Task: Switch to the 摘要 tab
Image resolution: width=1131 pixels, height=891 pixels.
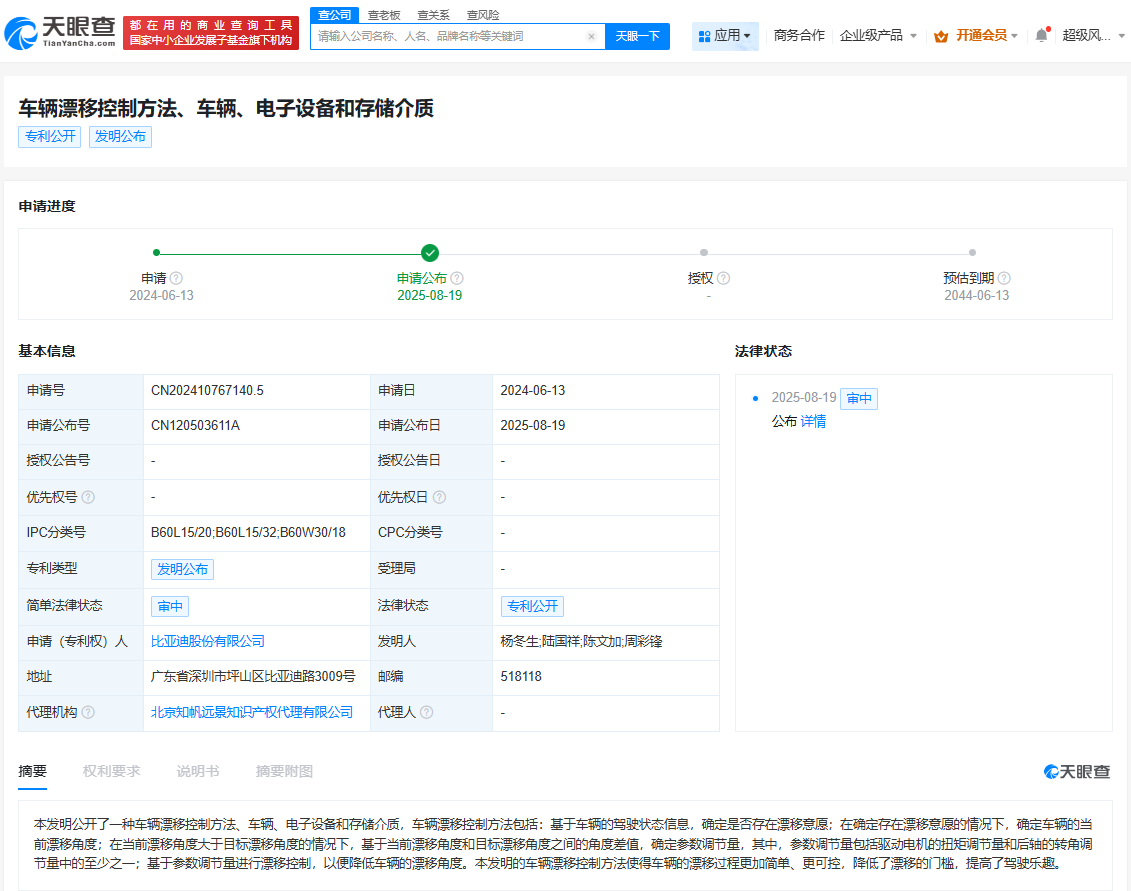Action: [32, 771]
